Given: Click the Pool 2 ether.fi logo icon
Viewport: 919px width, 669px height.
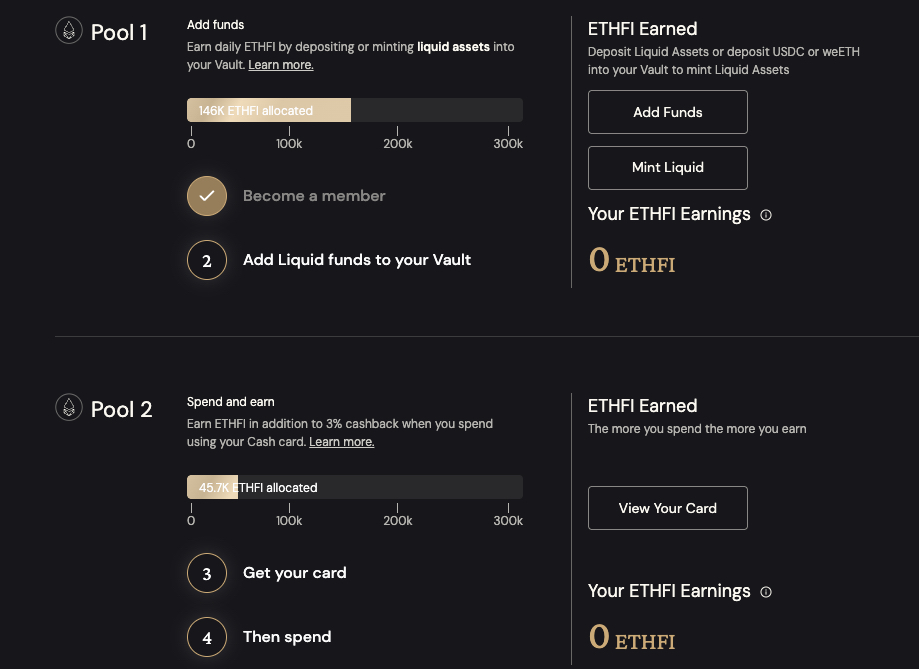Looking at the screenshot, I should (68, 408).
